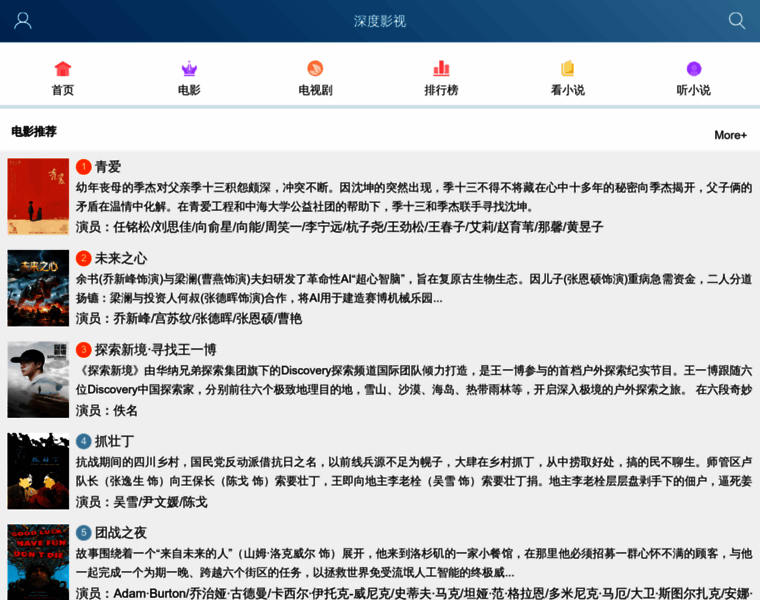The width and height of the screenshot is (760, 600).
Task: Switch to 电影 tab
Action: click(x=189, y=90)
